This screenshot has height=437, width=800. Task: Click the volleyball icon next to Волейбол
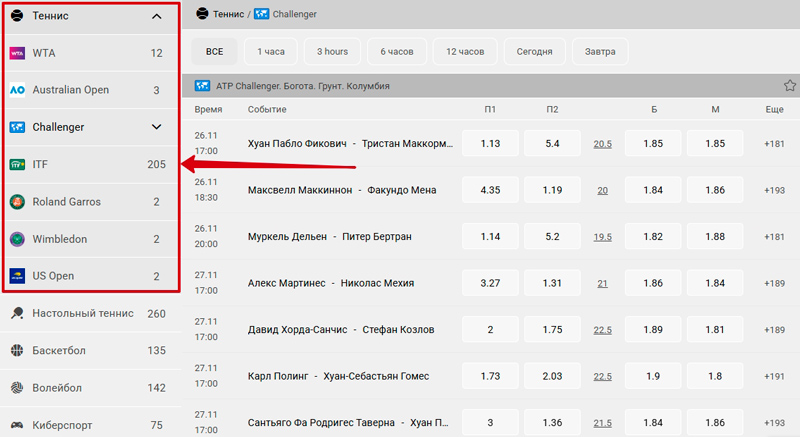pyautogui.click(x=17, y=388)
